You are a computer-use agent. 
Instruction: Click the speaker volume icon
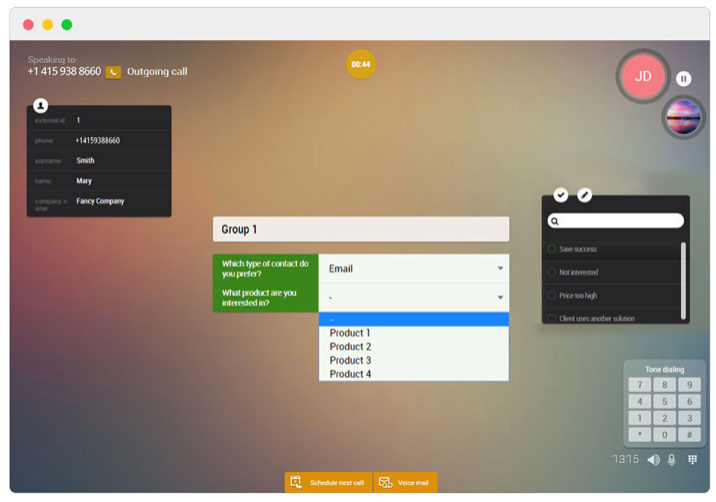653,459
